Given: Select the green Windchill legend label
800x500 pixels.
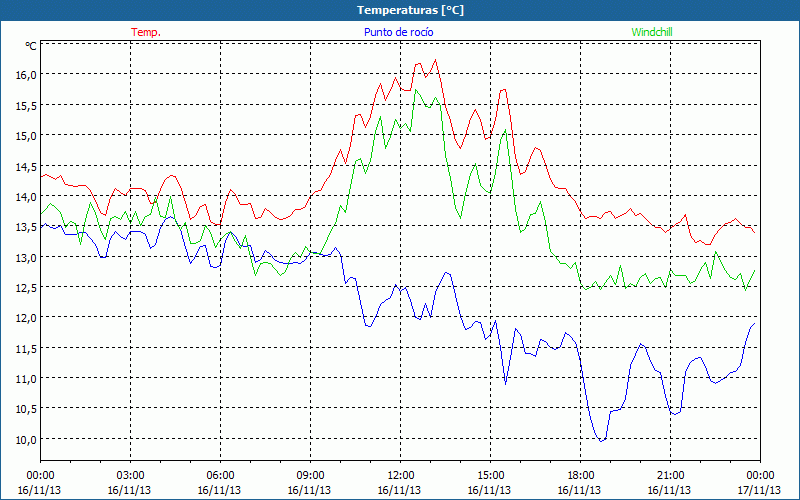Looking at the screenshot, I should point(652,32).
